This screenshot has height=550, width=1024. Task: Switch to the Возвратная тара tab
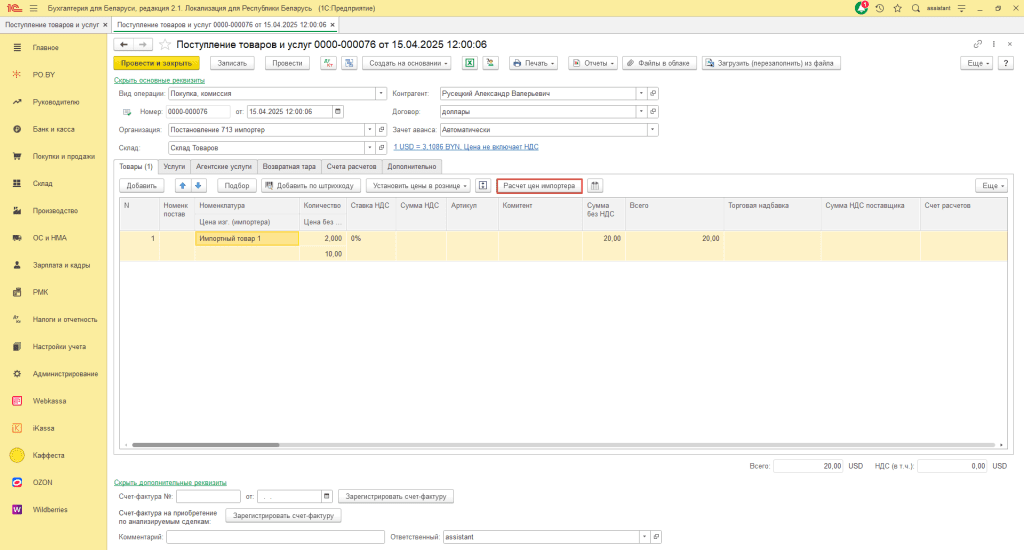[x=290, y=166]
